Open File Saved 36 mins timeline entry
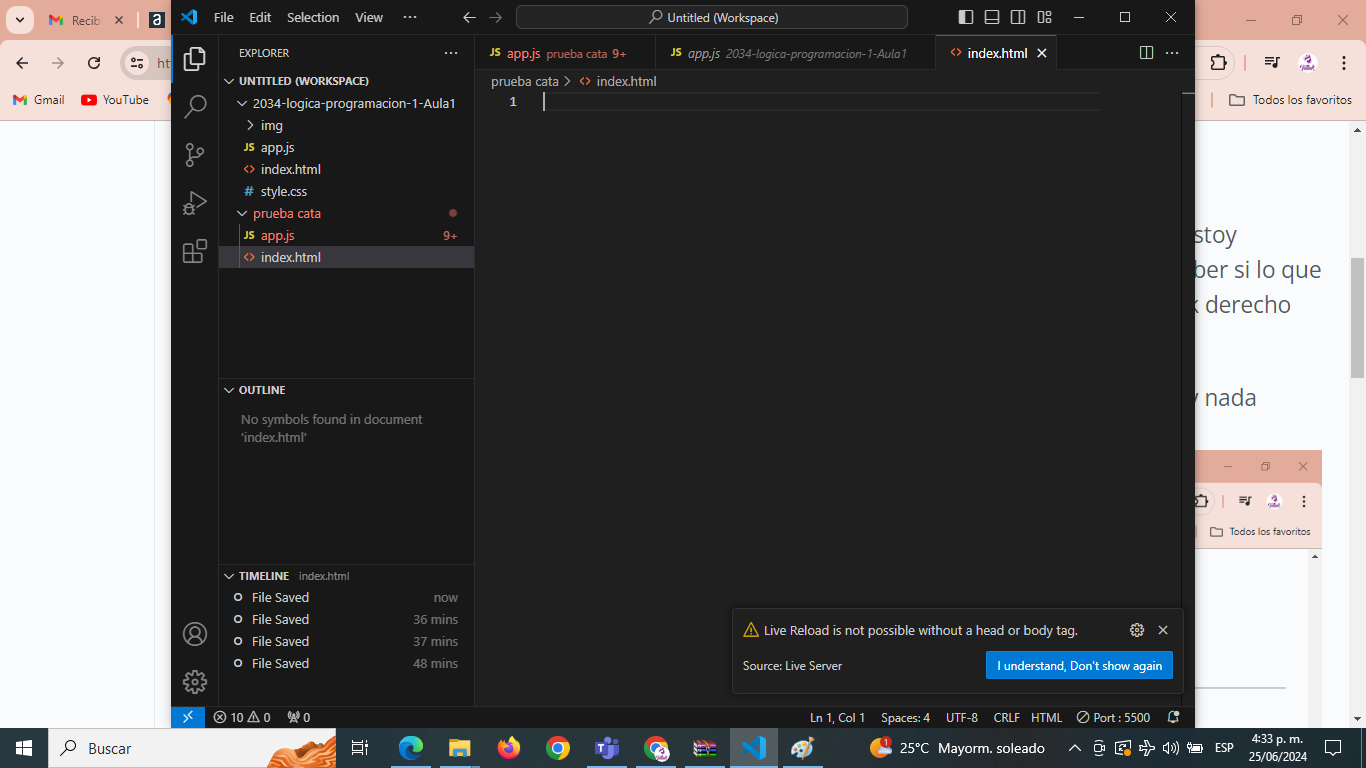This screenshot has height=768, width=1366. point(346,619)
